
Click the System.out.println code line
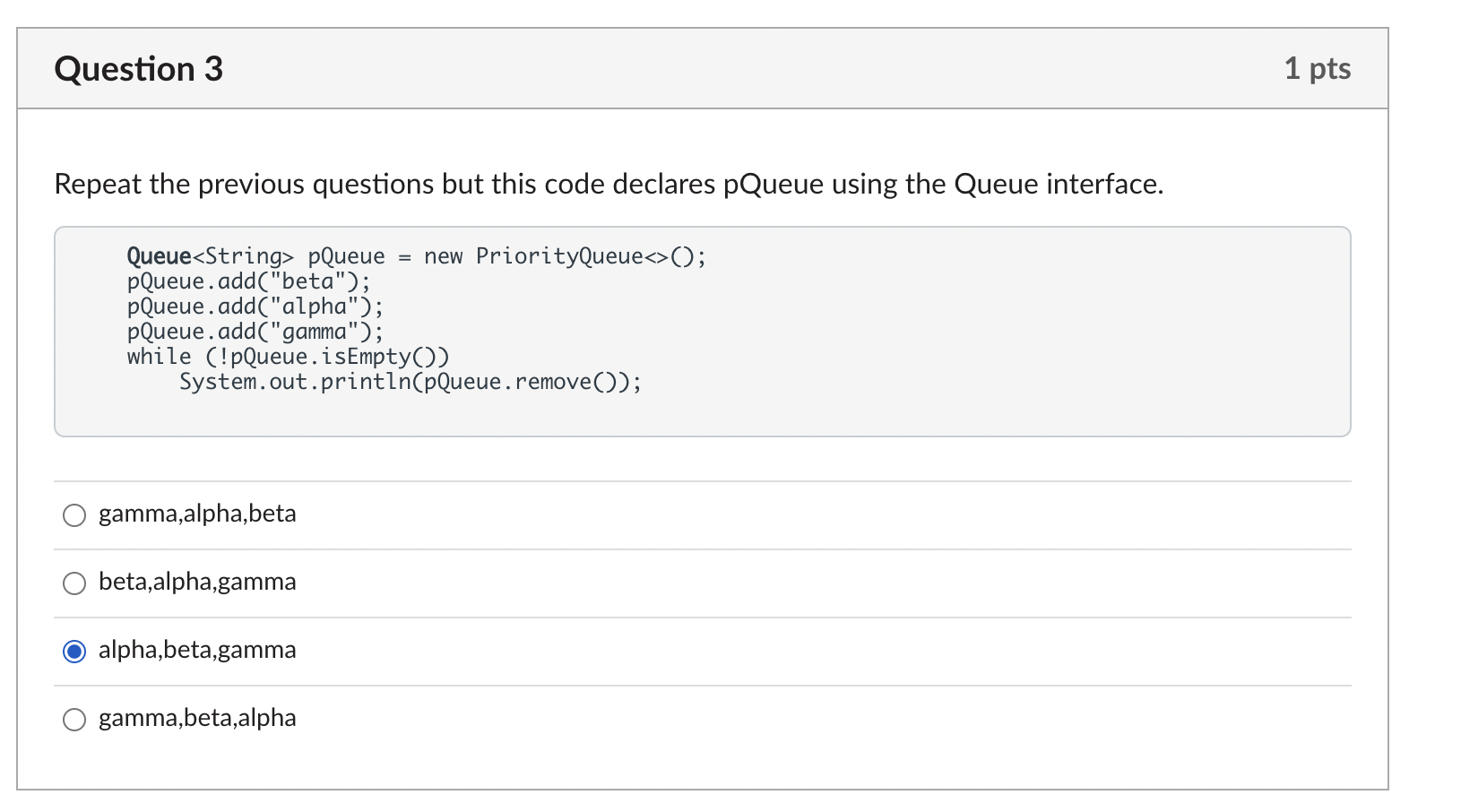(x=410, y=381)
